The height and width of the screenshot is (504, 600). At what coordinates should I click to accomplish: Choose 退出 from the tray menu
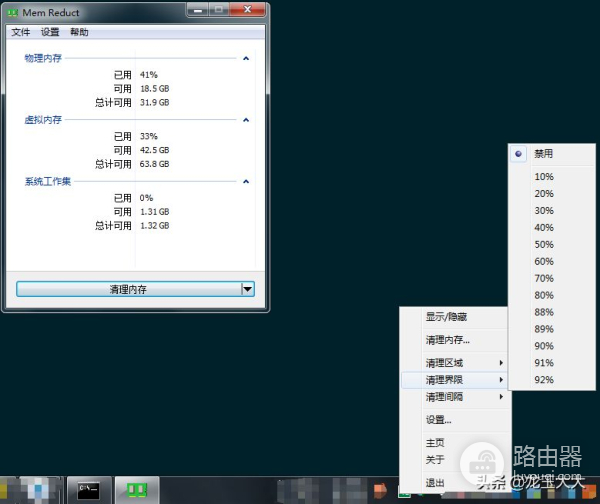435,482
